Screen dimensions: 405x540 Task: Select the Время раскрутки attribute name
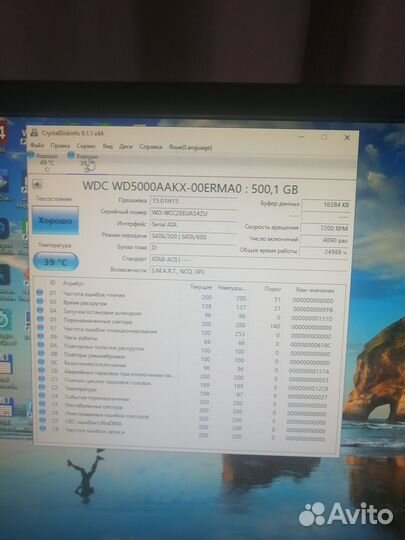click(x=85, y=303)
